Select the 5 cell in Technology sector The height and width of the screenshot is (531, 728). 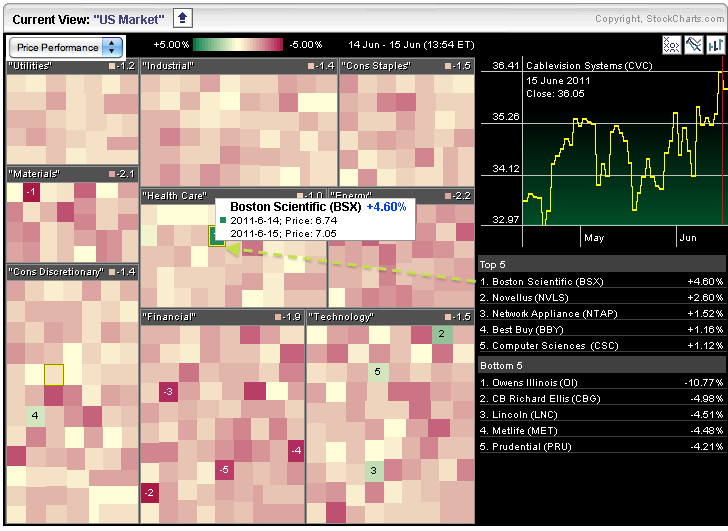[x=377, y=372]
